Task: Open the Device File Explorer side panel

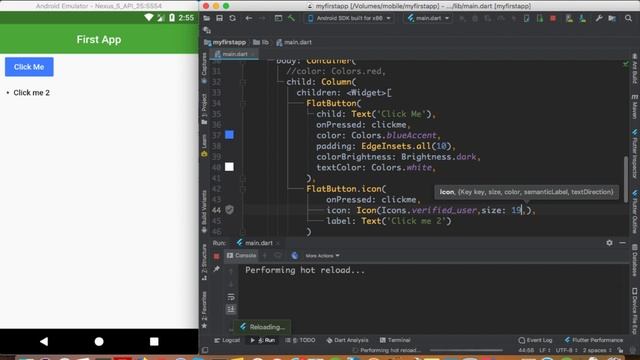Action: pyautogui.click(x=635, y=311)
